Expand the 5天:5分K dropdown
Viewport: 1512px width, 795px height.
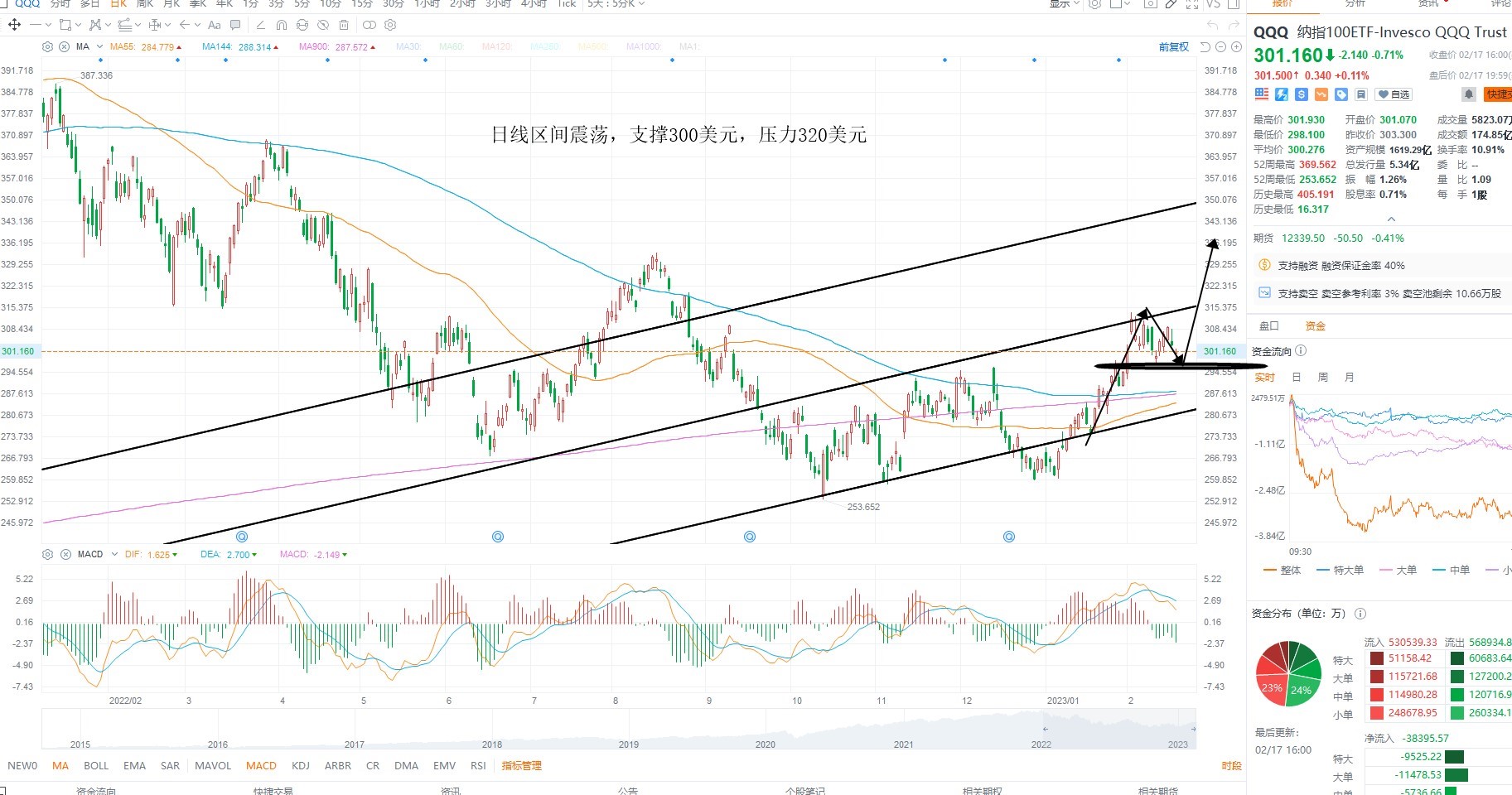pyautogui.click(x=616, y=4)
